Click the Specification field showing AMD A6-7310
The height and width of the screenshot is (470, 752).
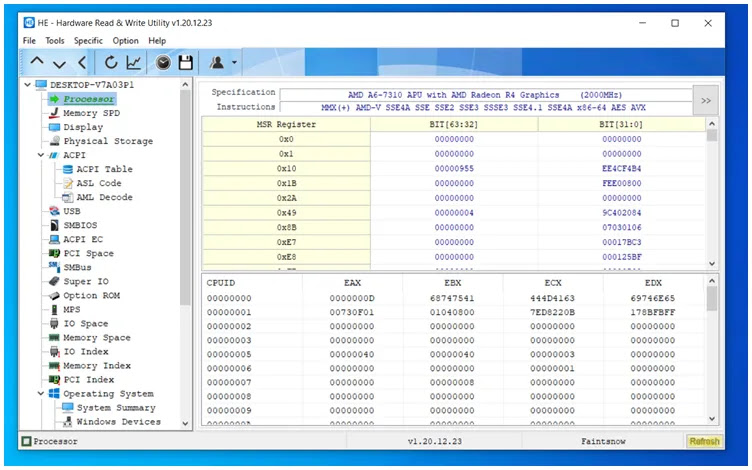486,94
